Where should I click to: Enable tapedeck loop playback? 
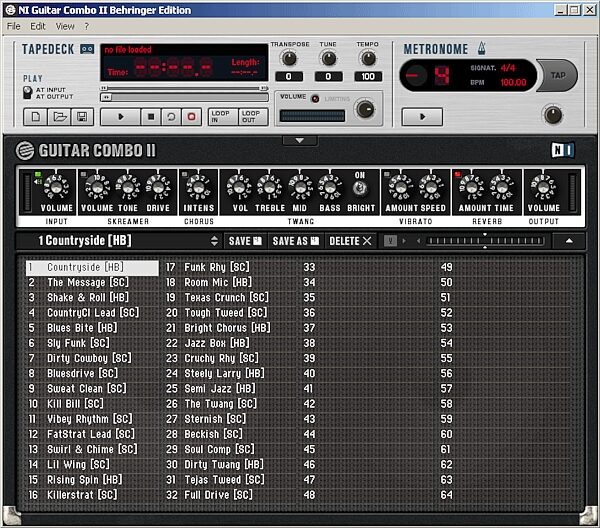coord(171,117)
